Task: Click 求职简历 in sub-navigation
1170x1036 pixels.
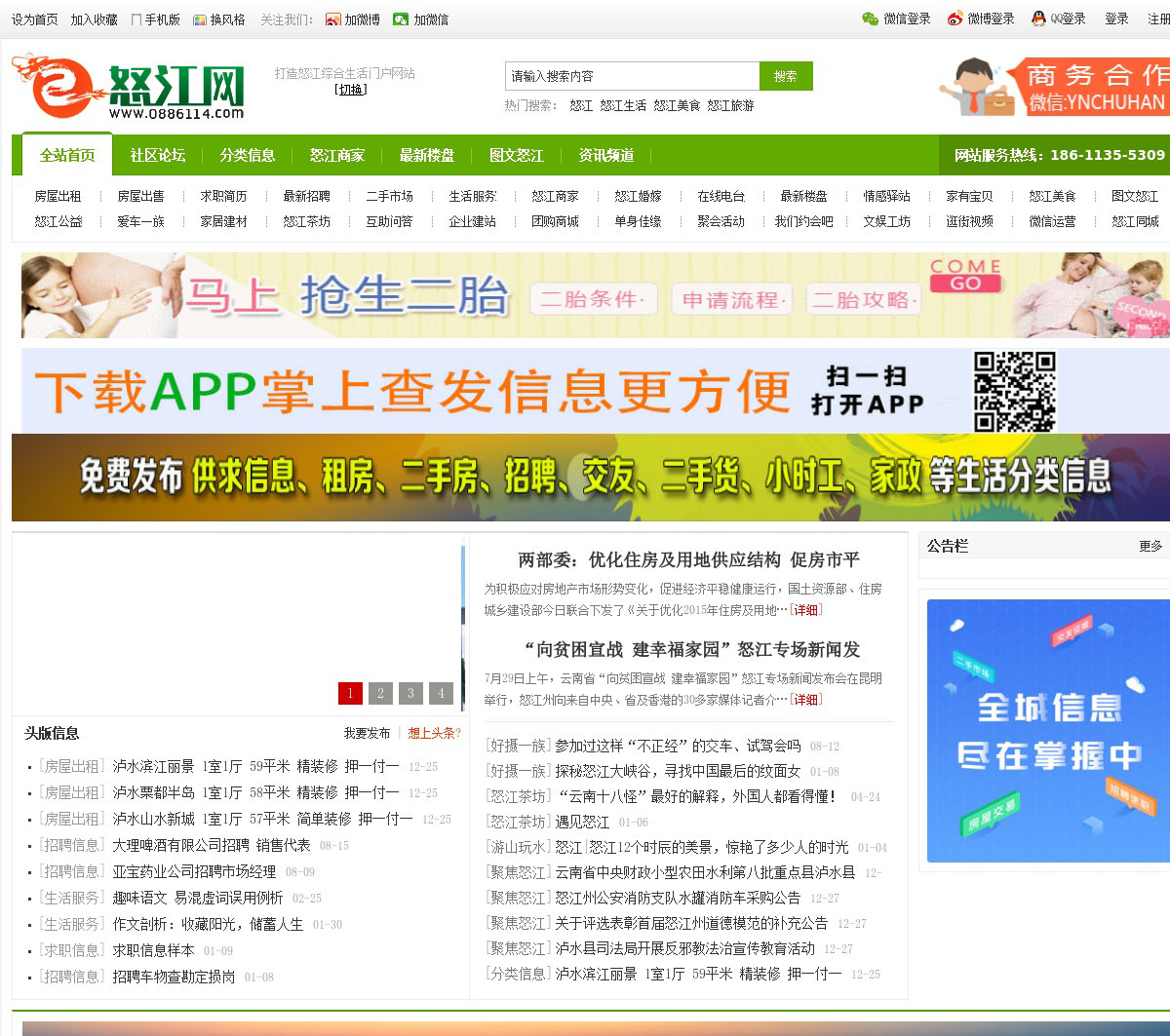Action: (224, 196)
